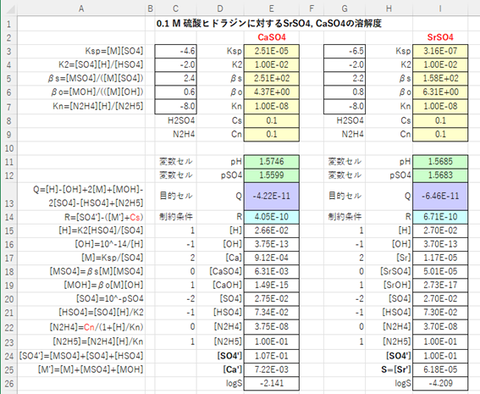Click the [OH] value 3.75E-13
The image size is (480, 394).
(271, 244)
